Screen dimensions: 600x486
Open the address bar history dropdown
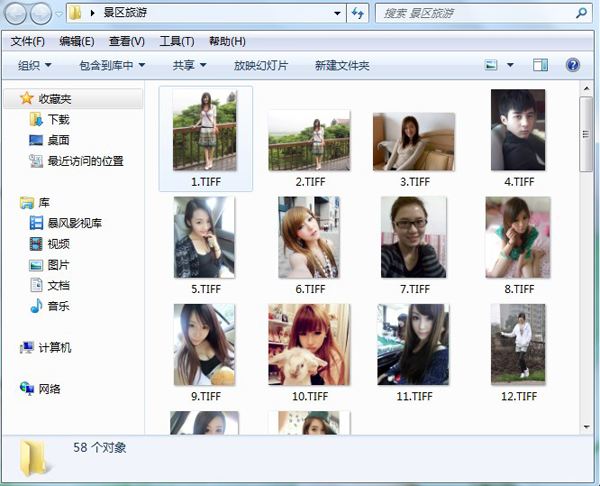(337, 13)
